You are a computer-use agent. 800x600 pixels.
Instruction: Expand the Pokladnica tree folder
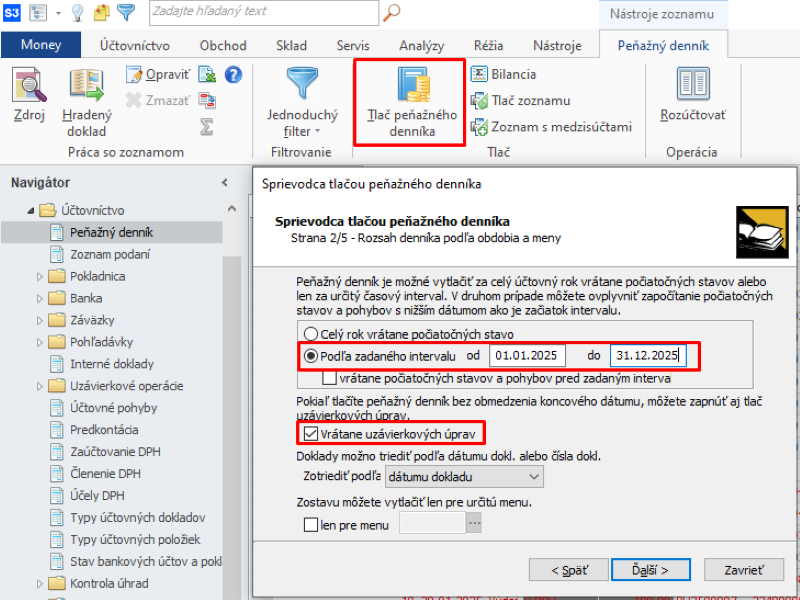[40, 276]
